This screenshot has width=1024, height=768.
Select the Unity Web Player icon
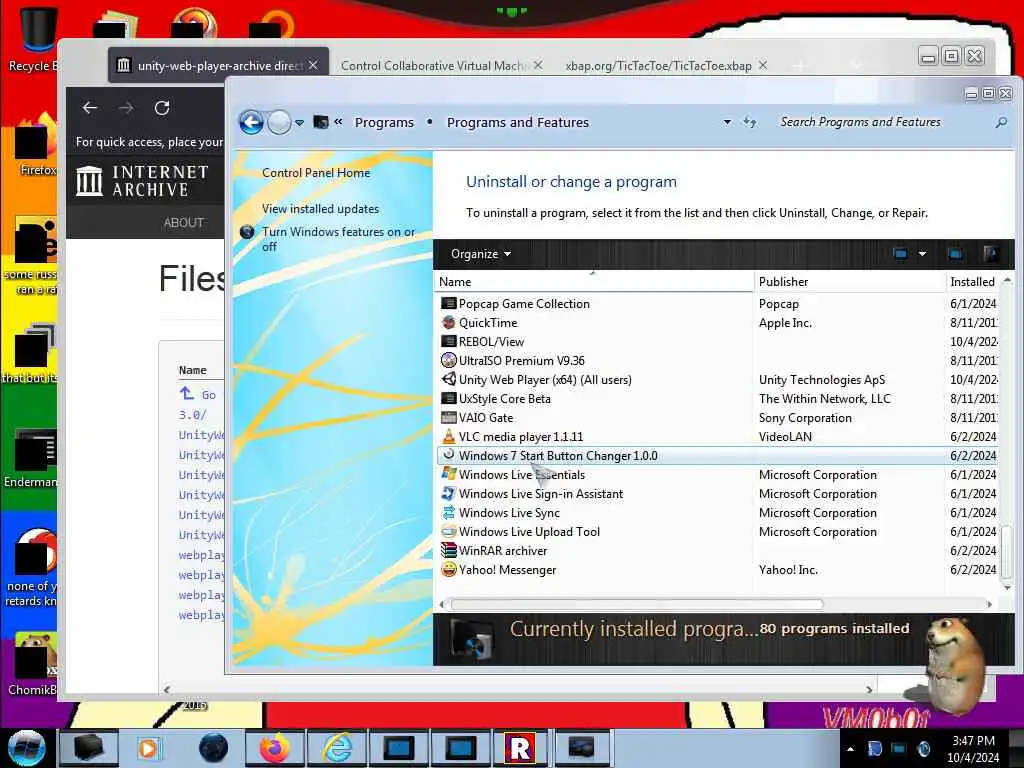(x=448, y=379)
